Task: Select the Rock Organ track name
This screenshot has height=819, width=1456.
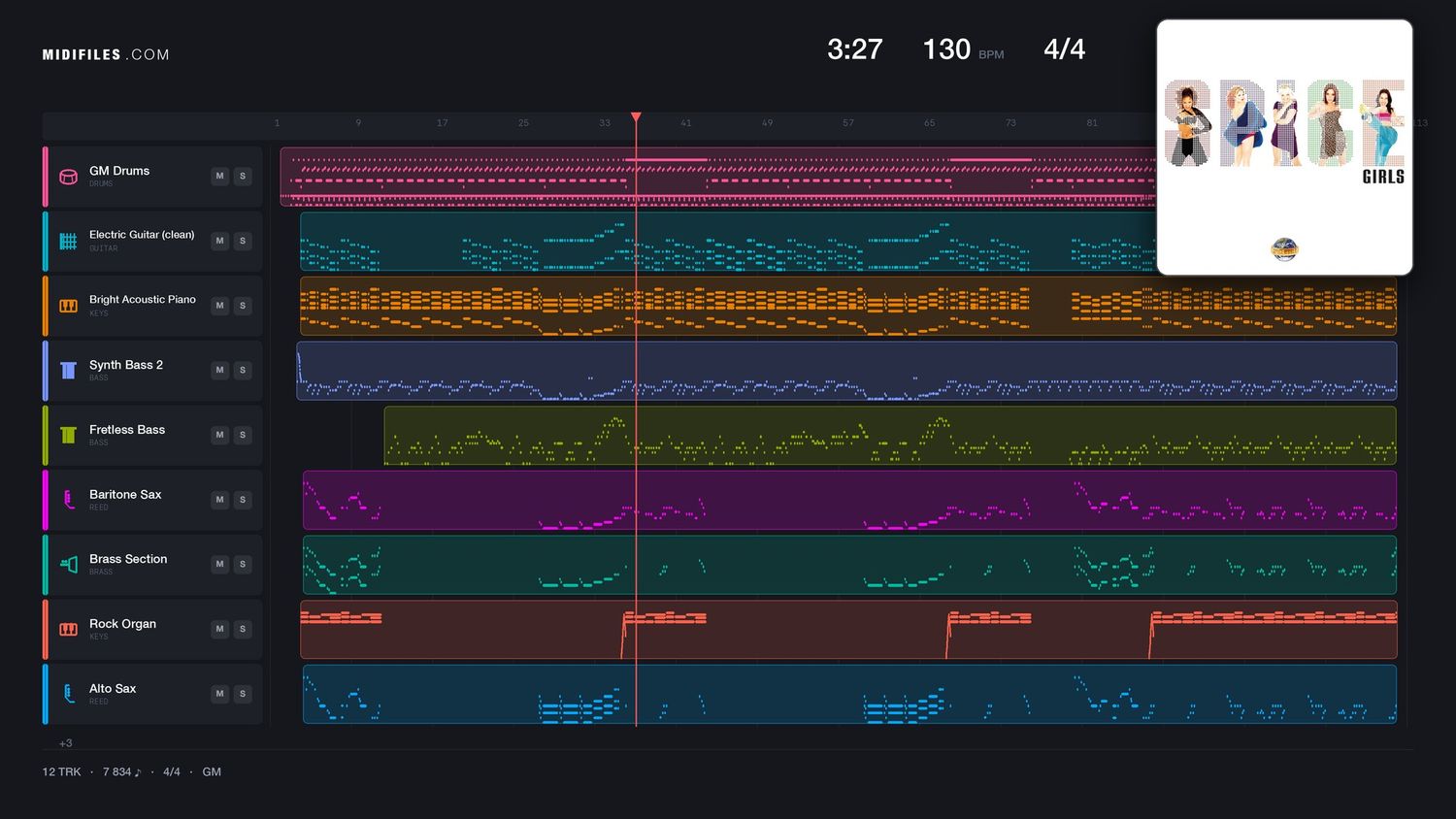Action: pos(122,624)
